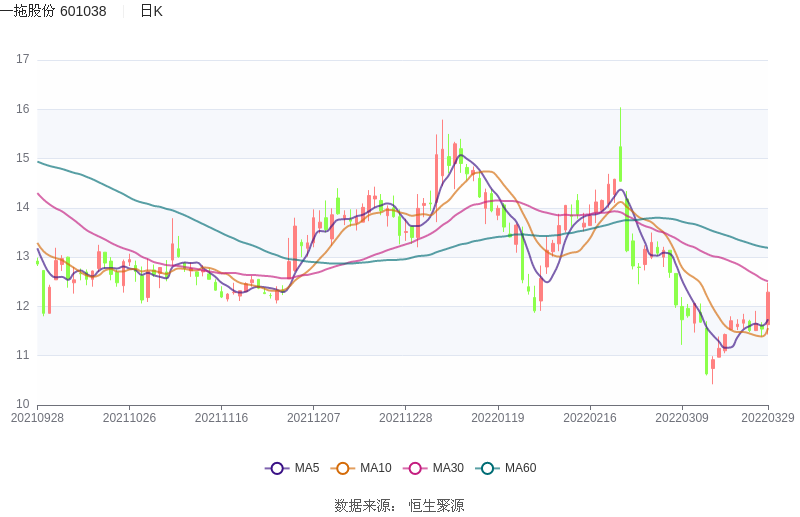Click the 20220119 x-axis date label
Viewport: 800px width, 517px height.
coord(498,418)
